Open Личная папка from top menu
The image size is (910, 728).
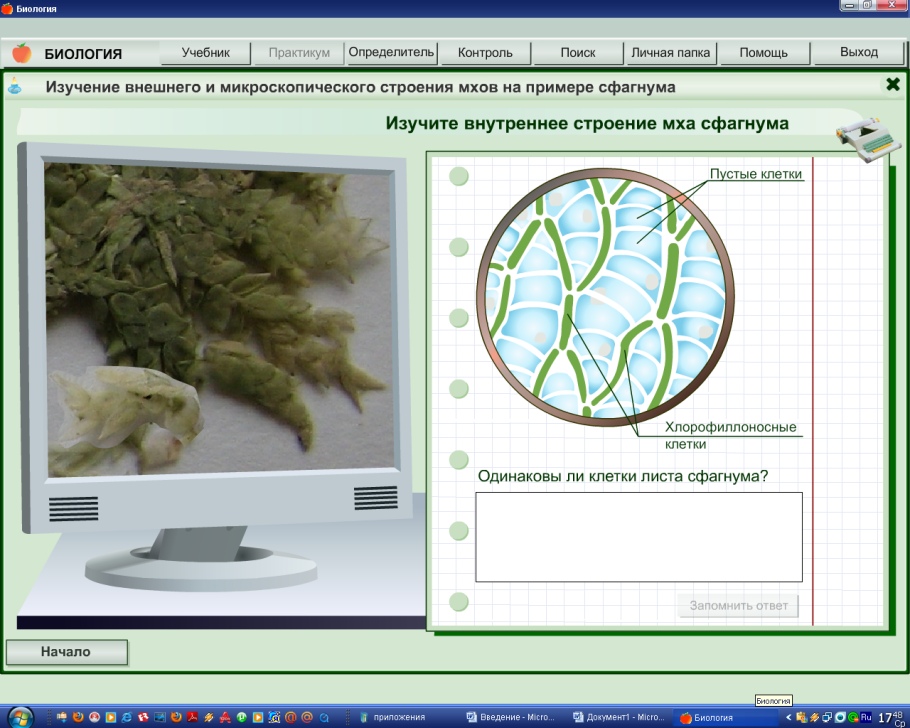point(671,53)
